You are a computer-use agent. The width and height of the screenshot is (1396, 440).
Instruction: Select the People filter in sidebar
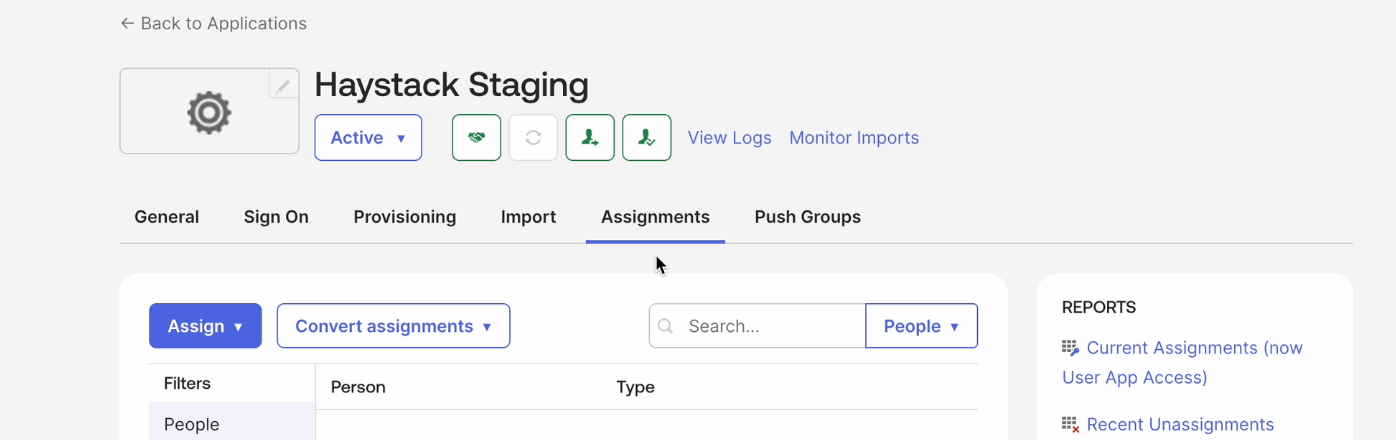pyautogui.click(x=192, y=424)
